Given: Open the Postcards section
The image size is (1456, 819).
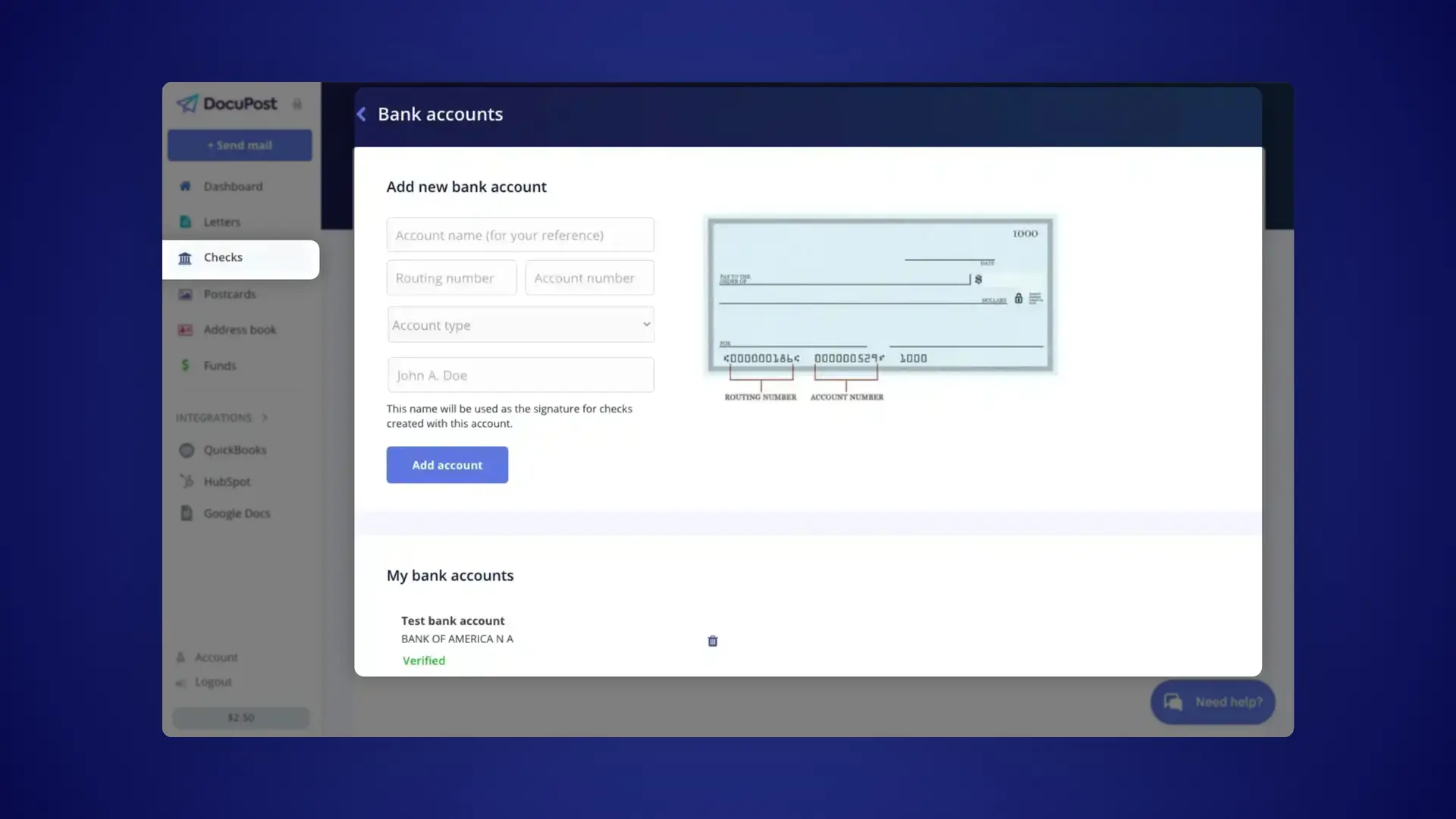Looking at the screenshot, I should 229,293.
